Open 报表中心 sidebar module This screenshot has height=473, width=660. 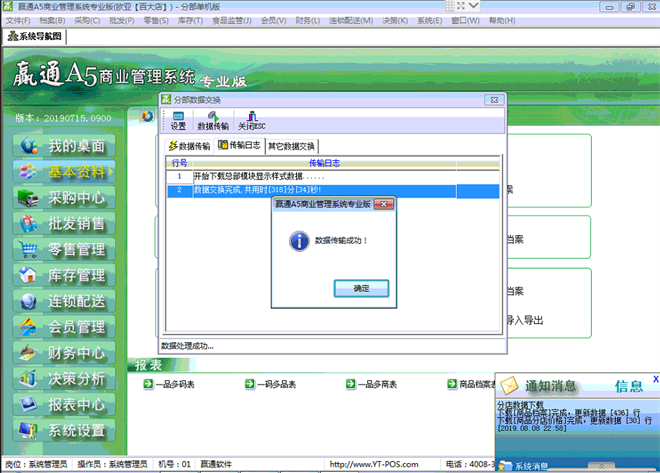64,405
